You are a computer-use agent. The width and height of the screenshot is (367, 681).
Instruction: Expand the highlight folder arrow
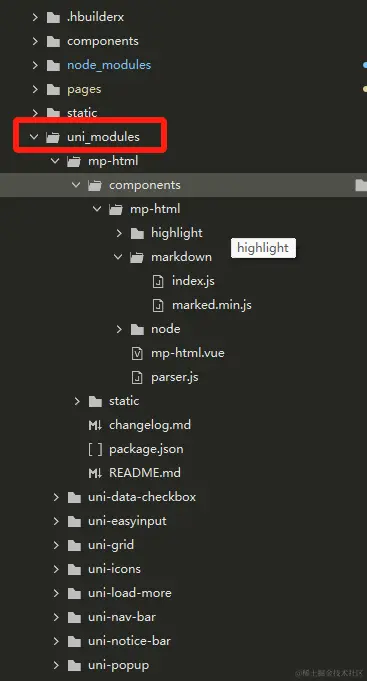tap(119, 234)
